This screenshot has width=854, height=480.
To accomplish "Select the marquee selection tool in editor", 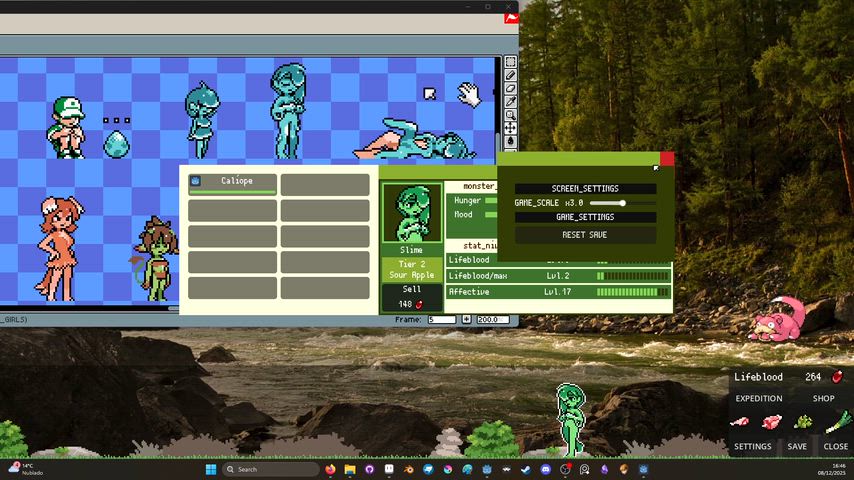I will pos(510,62).
